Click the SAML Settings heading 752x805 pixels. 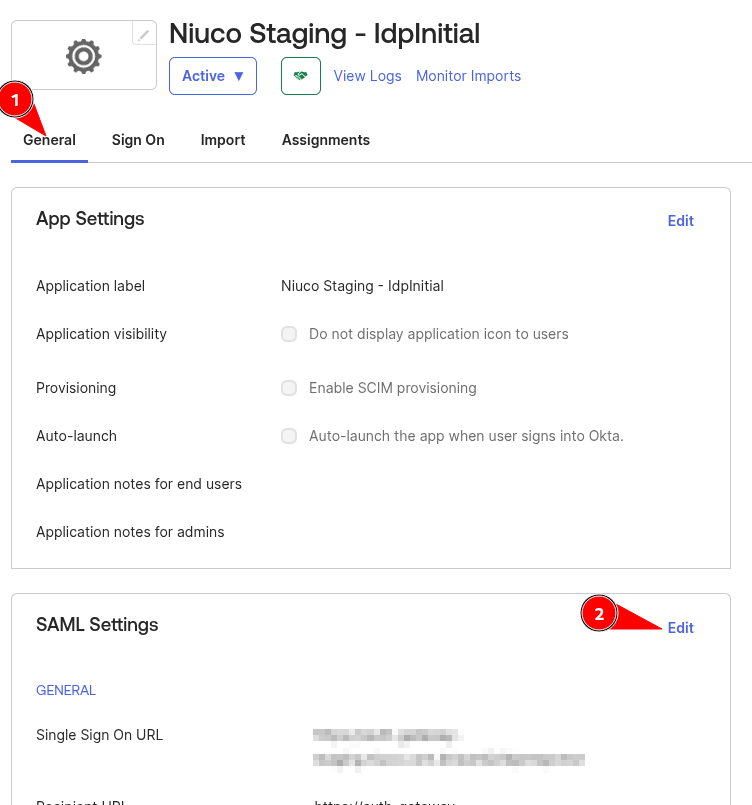click(x=97, y=625)
